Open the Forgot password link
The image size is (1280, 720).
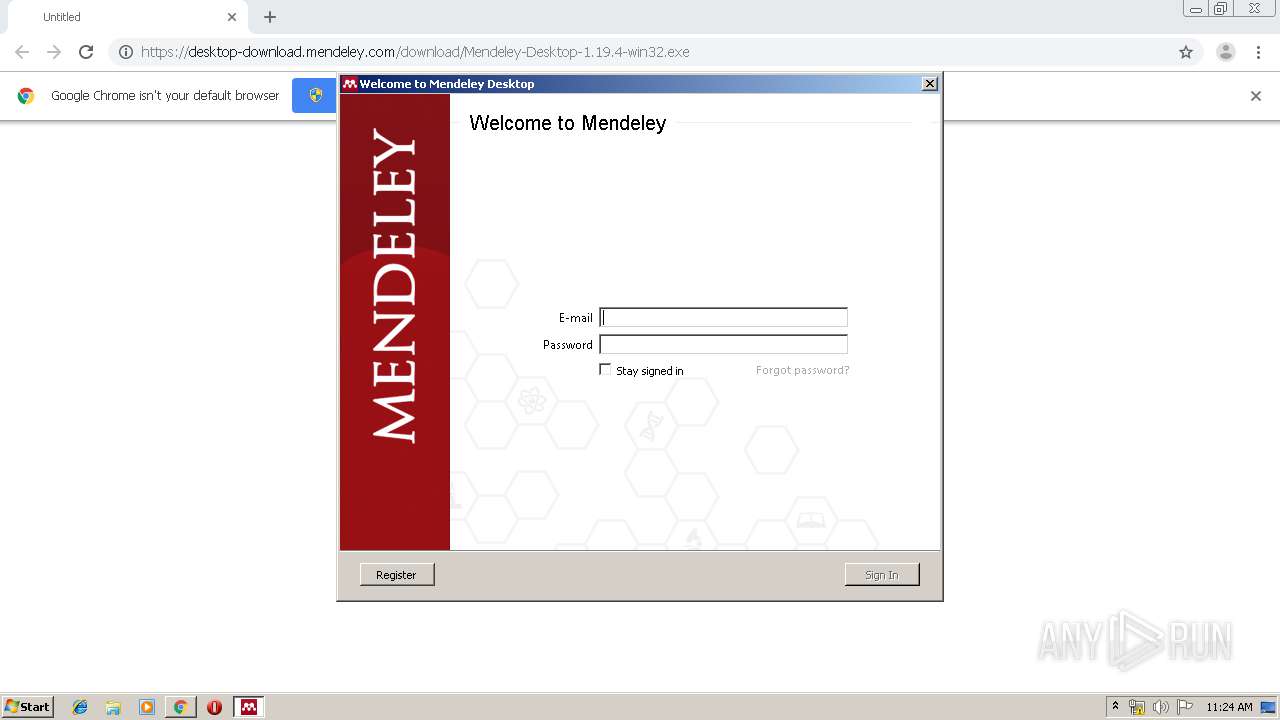(802, 370)
